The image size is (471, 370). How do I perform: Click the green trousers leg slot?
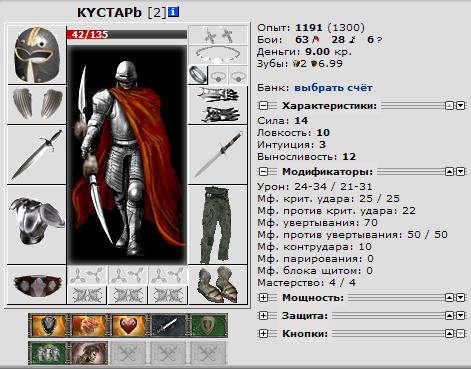(x=218, y=225)
